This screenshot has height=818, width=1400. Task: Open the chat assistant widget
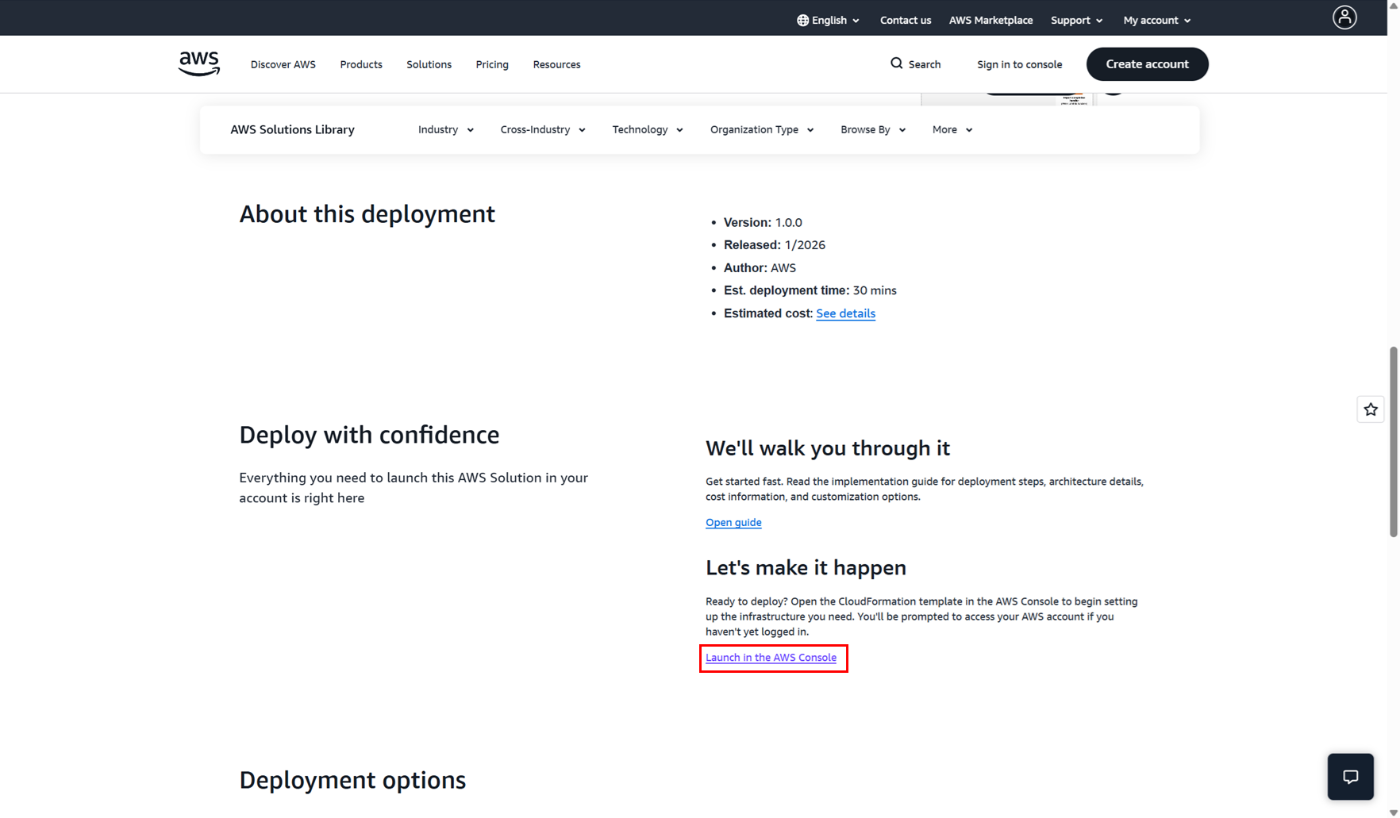1350,776
